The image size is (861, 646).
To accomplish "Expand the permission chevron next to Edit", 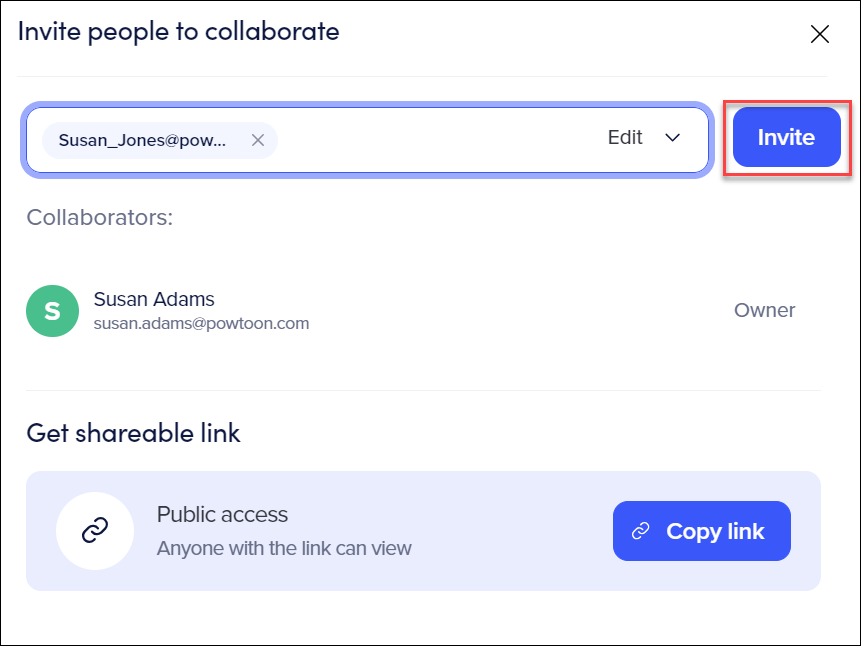I will (x=673, y=137).
